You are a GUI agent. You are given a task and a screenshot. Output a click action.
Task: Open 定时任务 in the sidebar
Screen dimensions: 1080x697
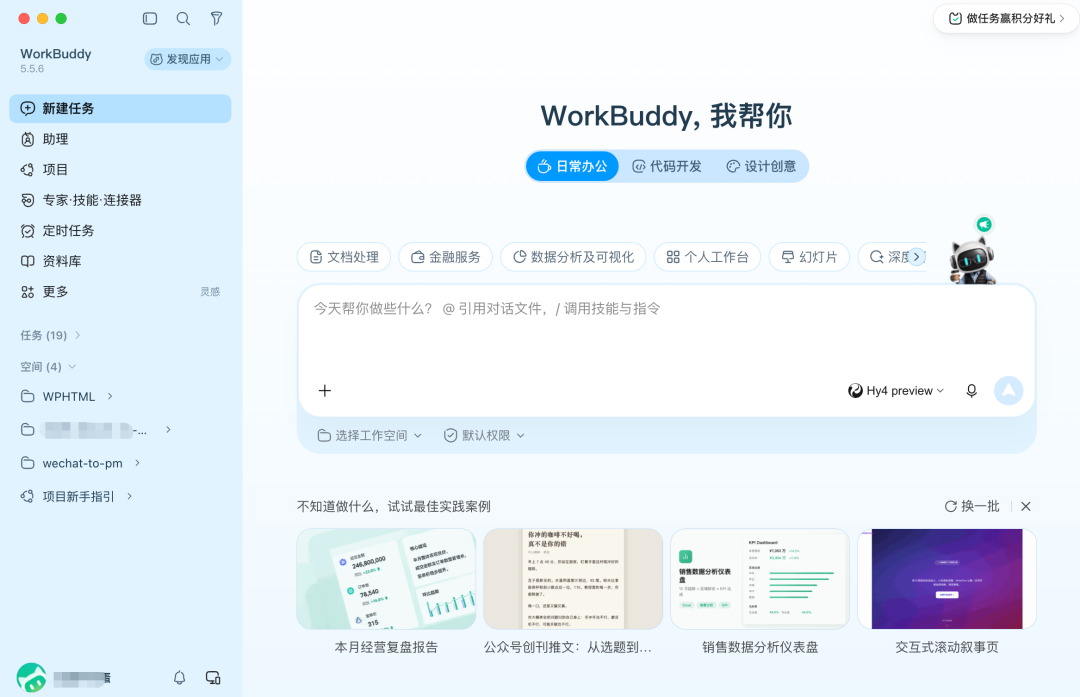pos(120,231)
